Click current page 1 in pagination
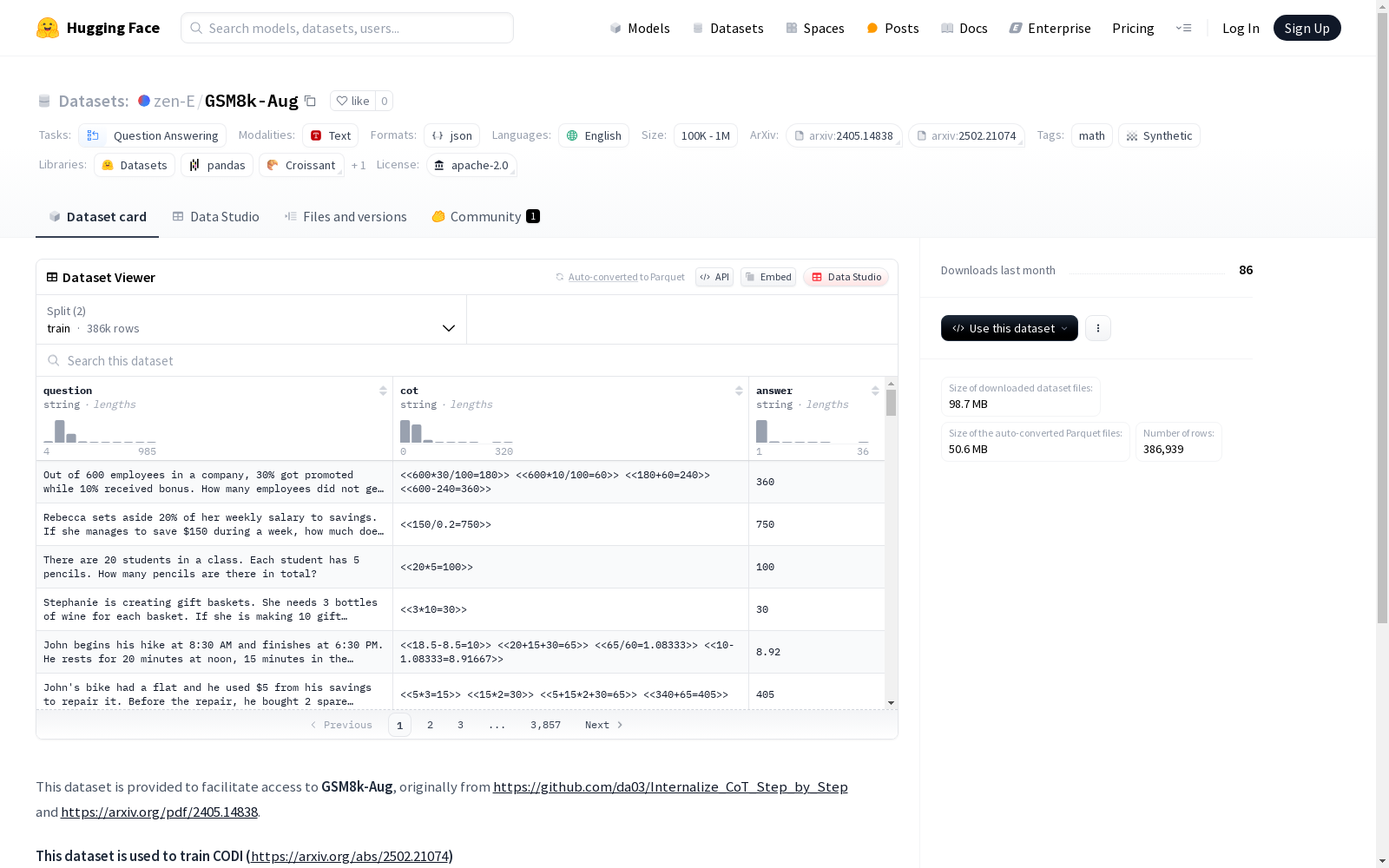The image size is (1389, 868). (399, 725)
